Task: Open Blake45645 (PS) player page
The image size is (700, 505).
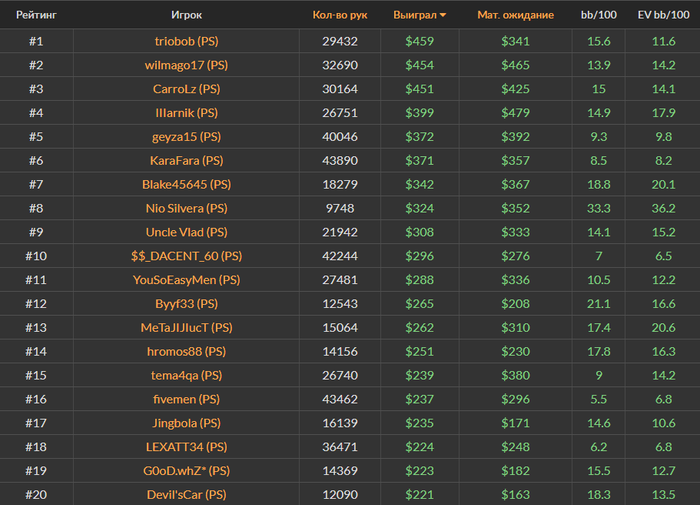Action: point(186,184)
